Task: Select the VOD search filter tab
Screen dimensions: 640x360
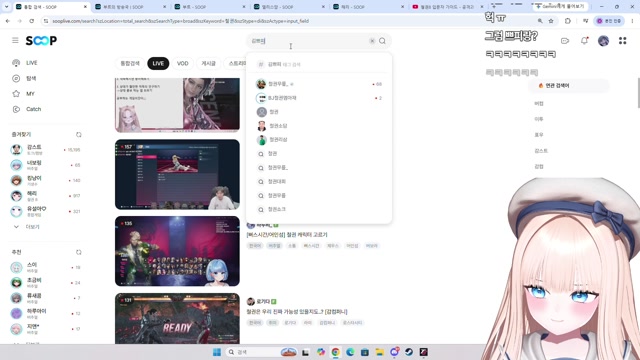Action: point(182,63)
